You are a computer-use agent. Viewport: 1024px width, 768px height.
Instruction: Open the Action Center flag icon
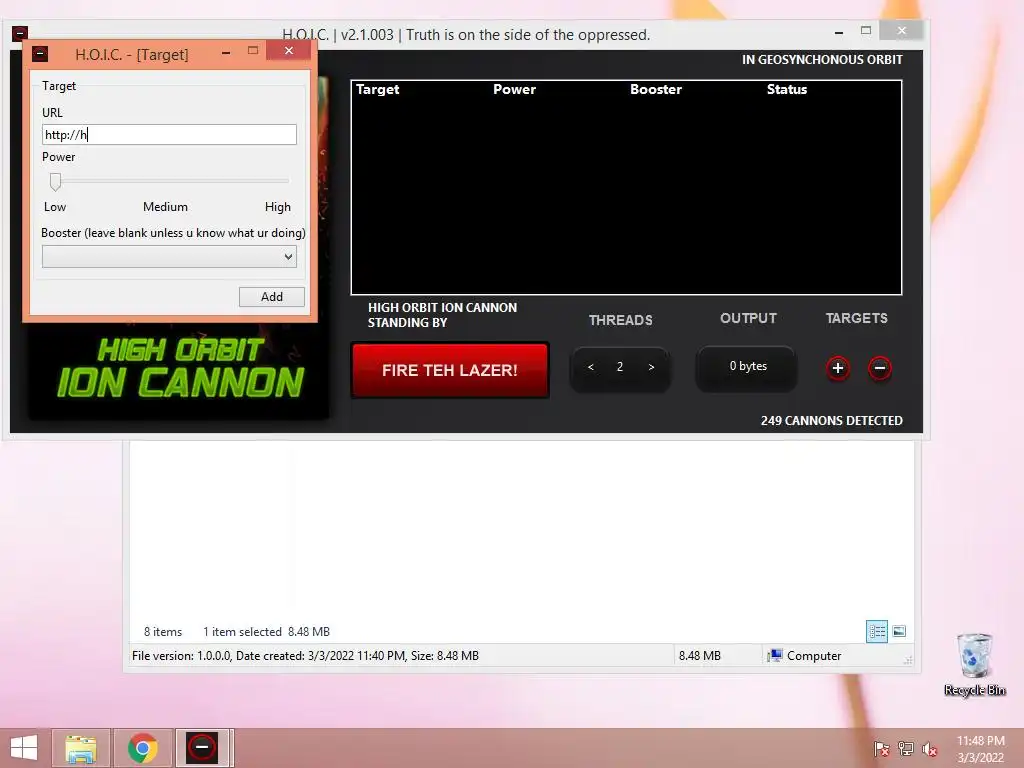click(881, 748)
